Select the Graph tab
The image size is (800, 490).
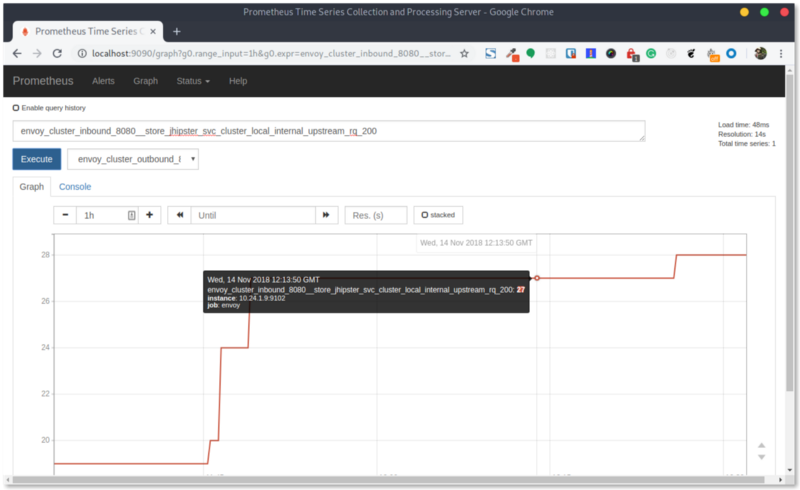tap(32, 187)
